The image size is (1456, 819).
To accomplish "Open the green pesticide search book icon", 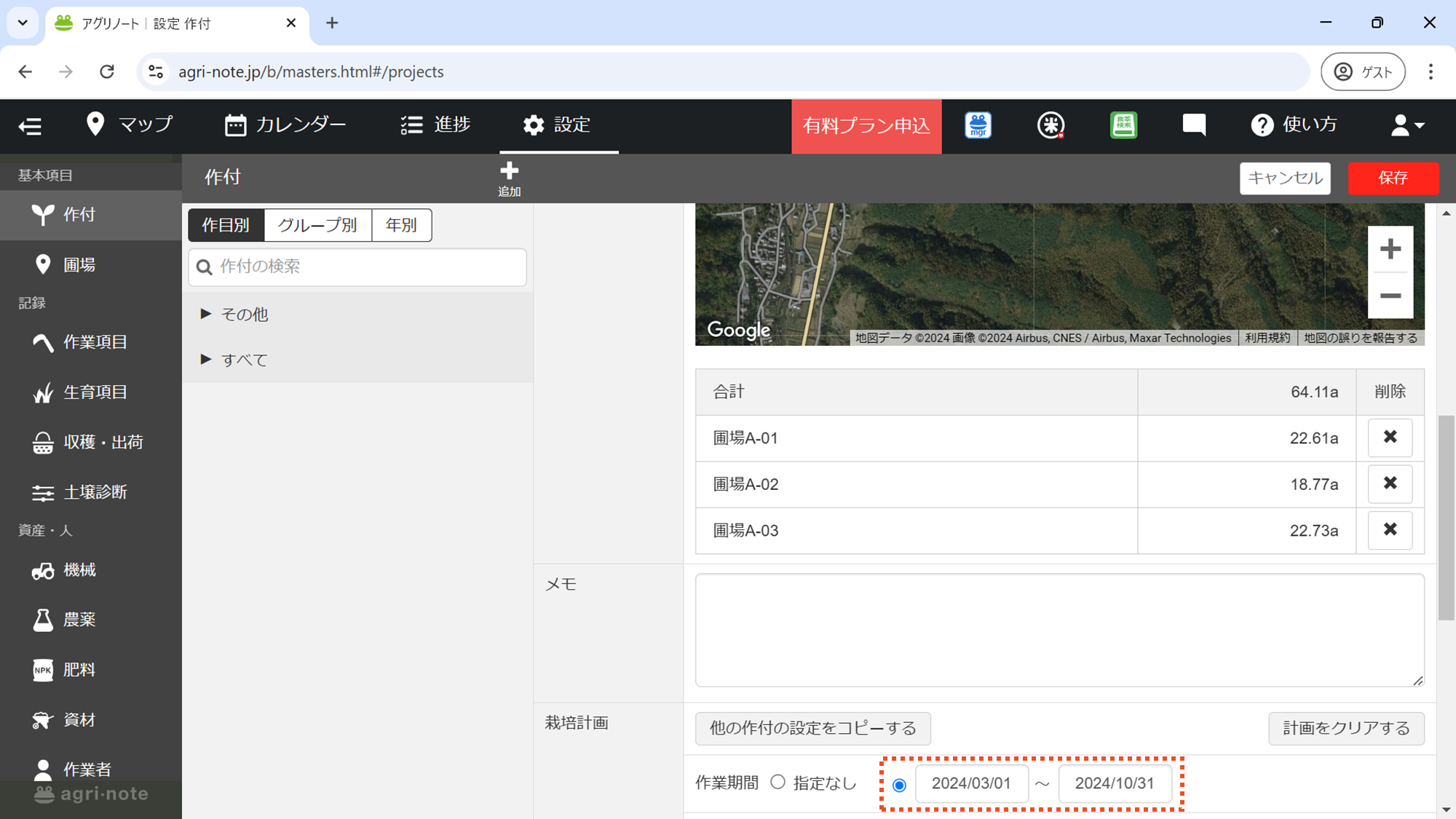I will point(1123,125).
